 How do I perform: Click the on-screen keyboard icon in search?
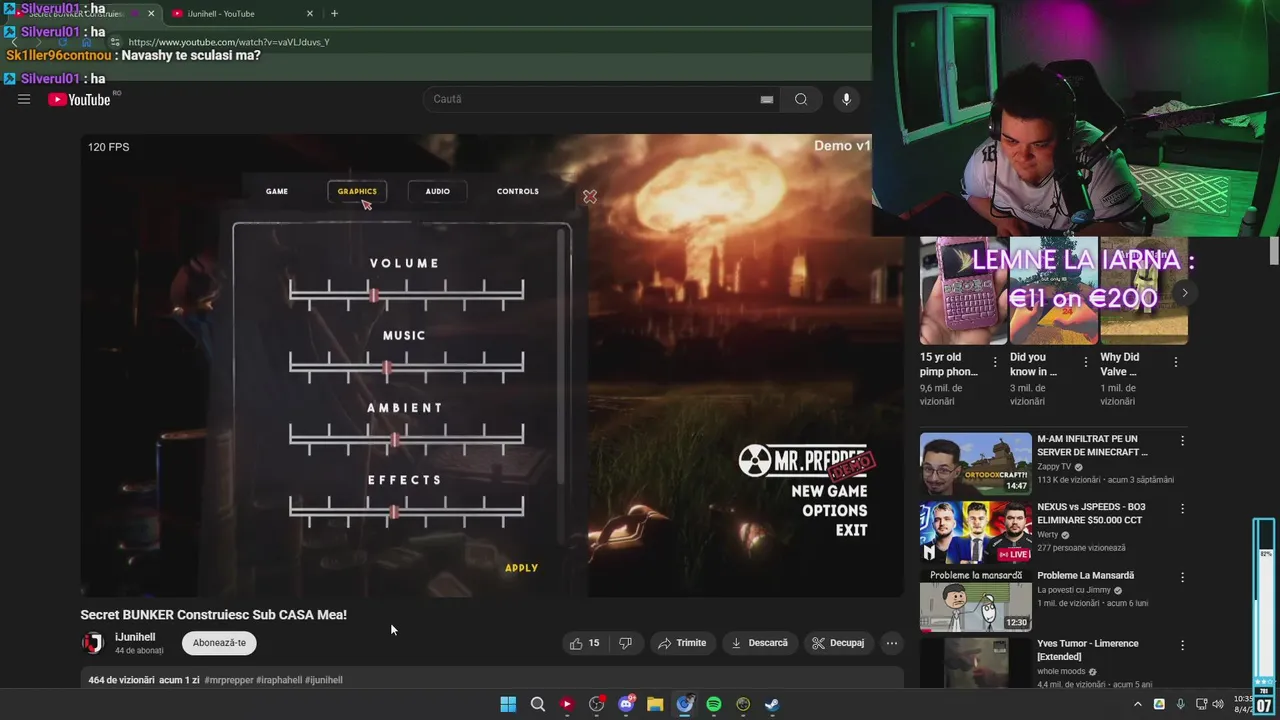pos(767,99)
